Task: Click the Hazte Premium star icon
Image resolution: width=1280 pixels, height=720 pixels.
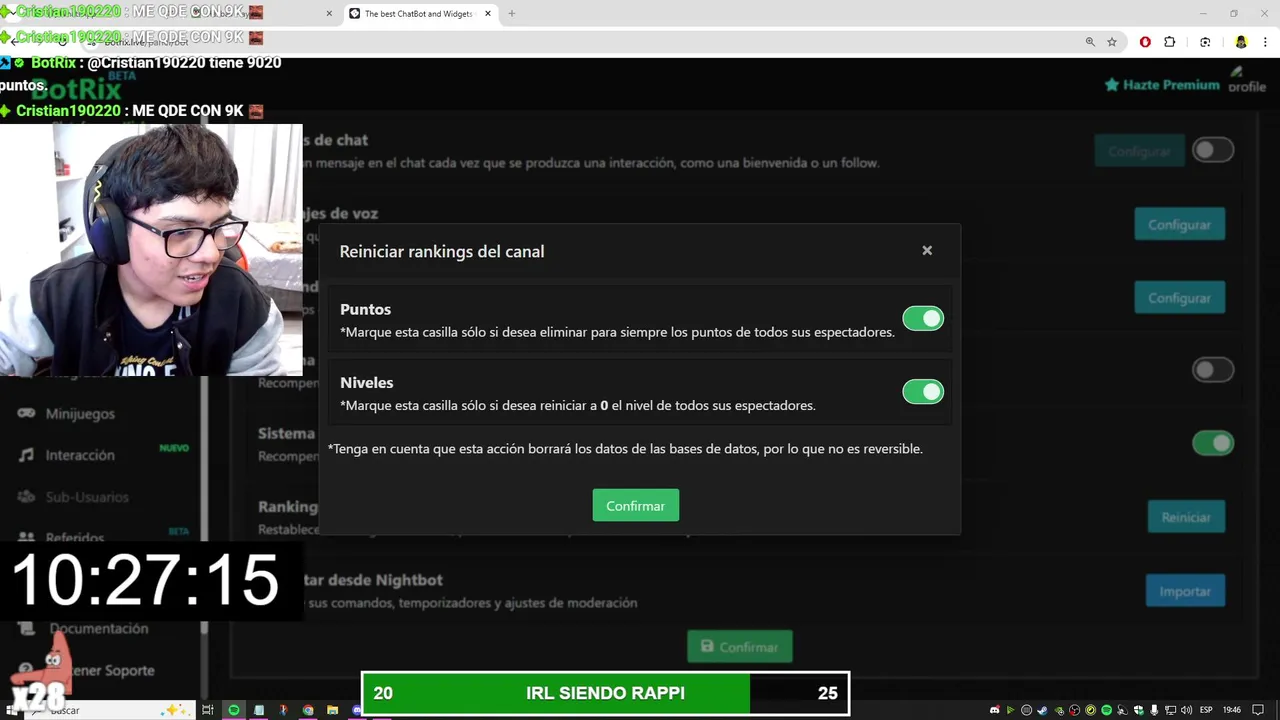Action: click(1111, 85)
